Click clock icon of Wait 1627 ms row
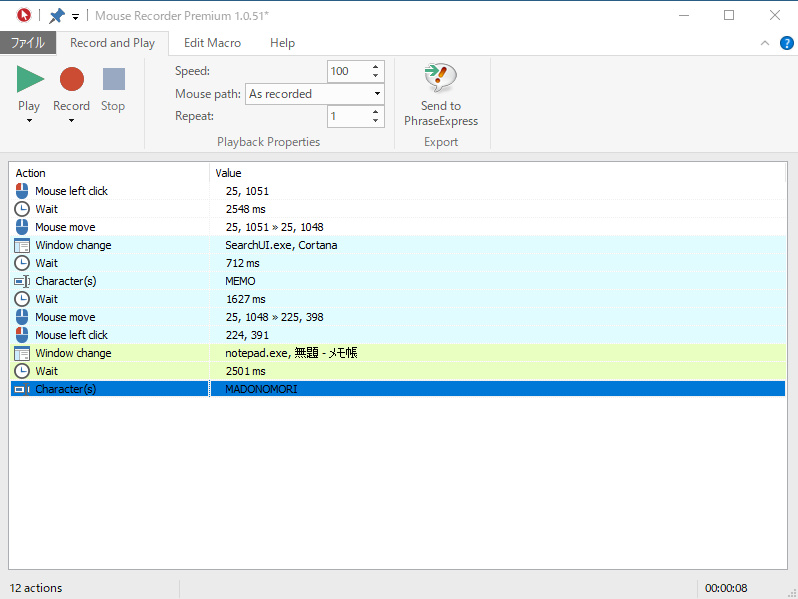 (x=22, y=299)
